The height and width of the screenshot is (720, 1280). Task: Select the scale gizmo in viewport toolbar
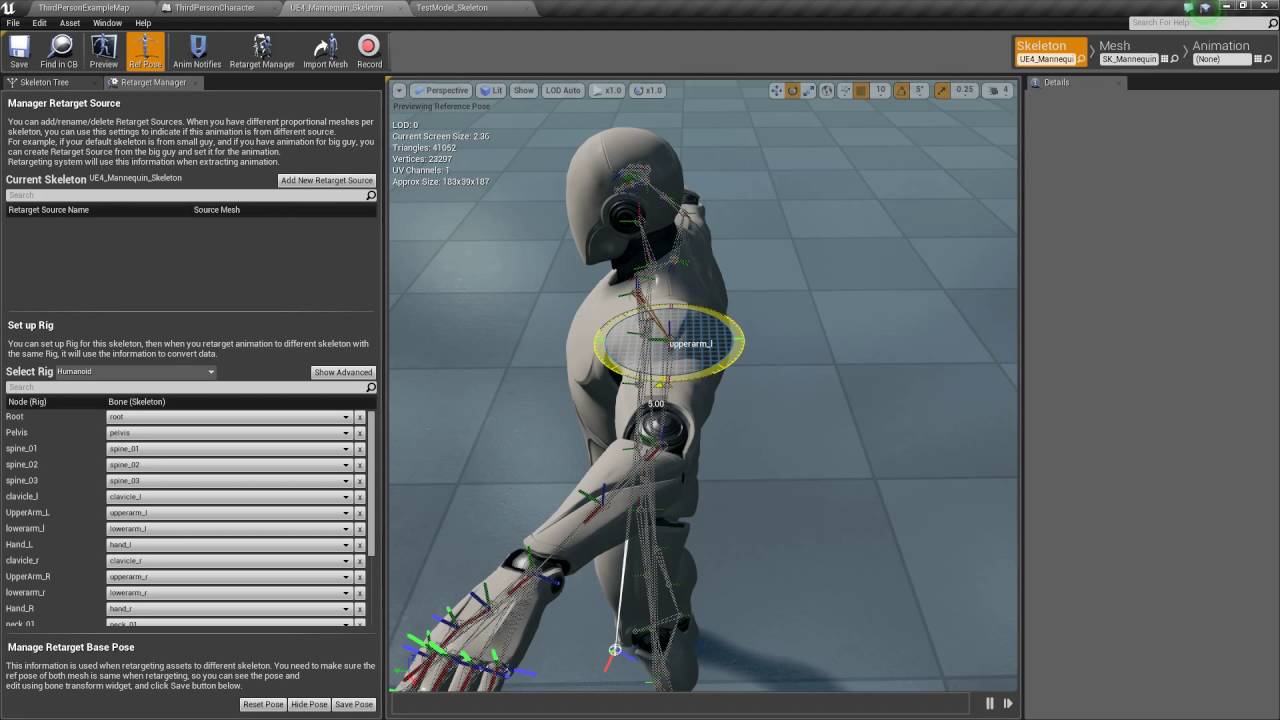[x=809, y=90]
